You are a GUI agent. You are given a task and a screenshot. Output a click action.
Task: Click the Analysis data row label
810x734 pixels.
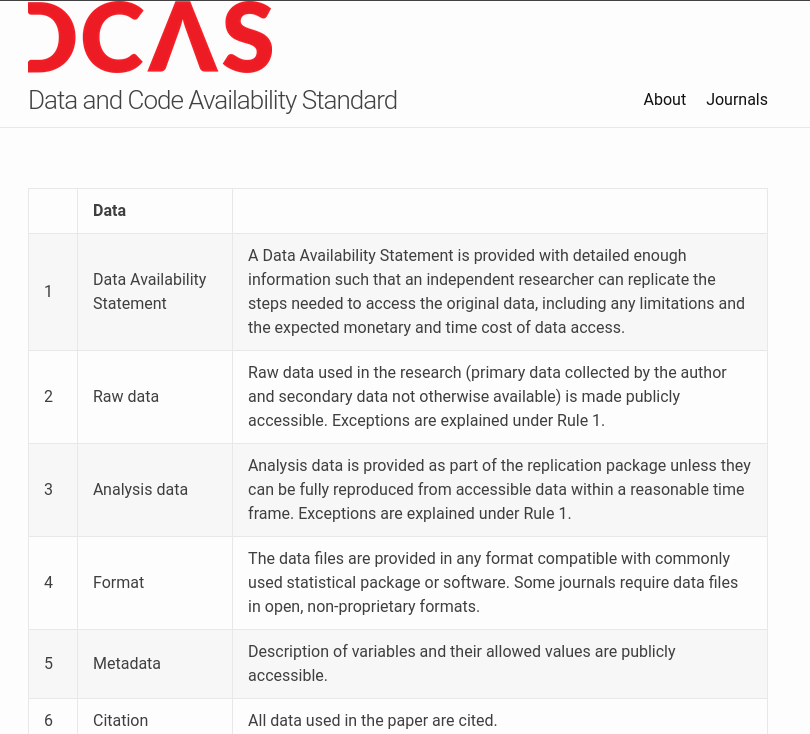(x=140, y=489)
